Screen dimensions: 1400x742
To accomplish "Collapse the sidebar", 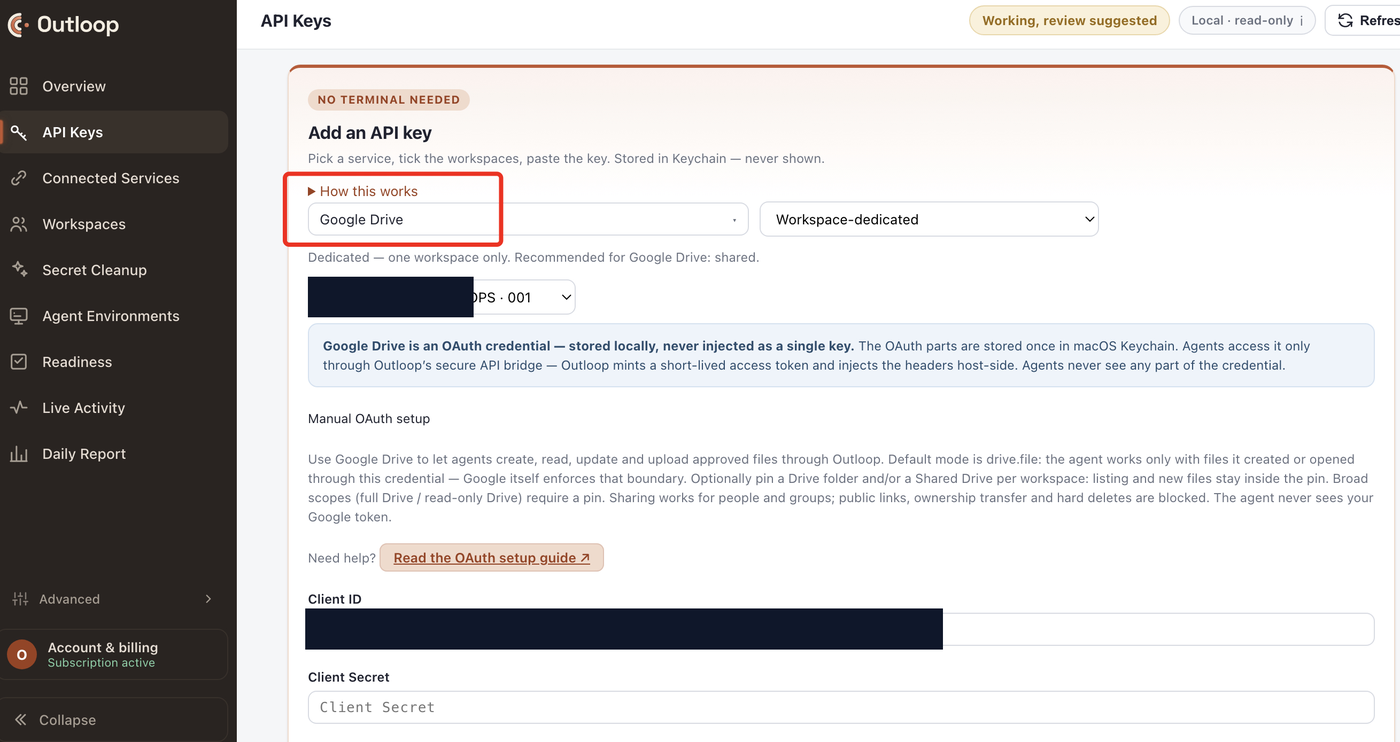I will (x=114, y=720).
